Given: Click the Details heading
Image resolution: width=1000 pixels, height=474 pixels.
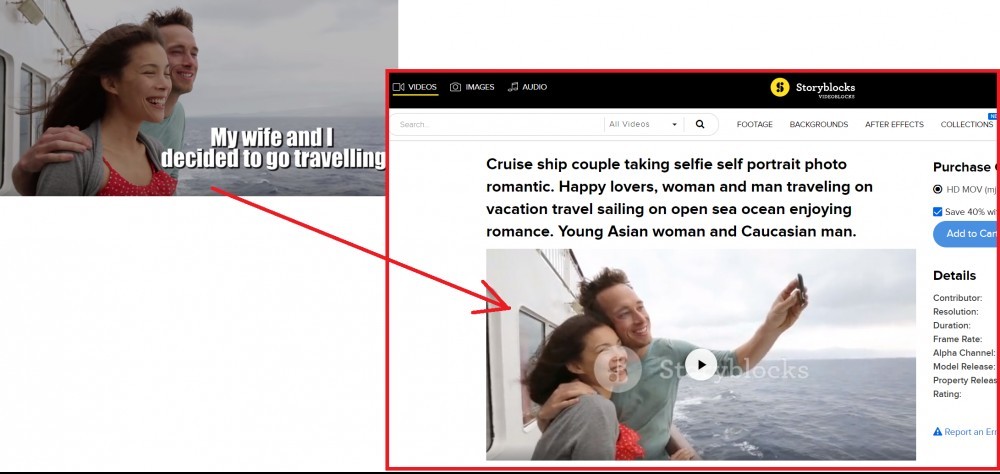Looking at the screenshot, I should pos(954,276).
